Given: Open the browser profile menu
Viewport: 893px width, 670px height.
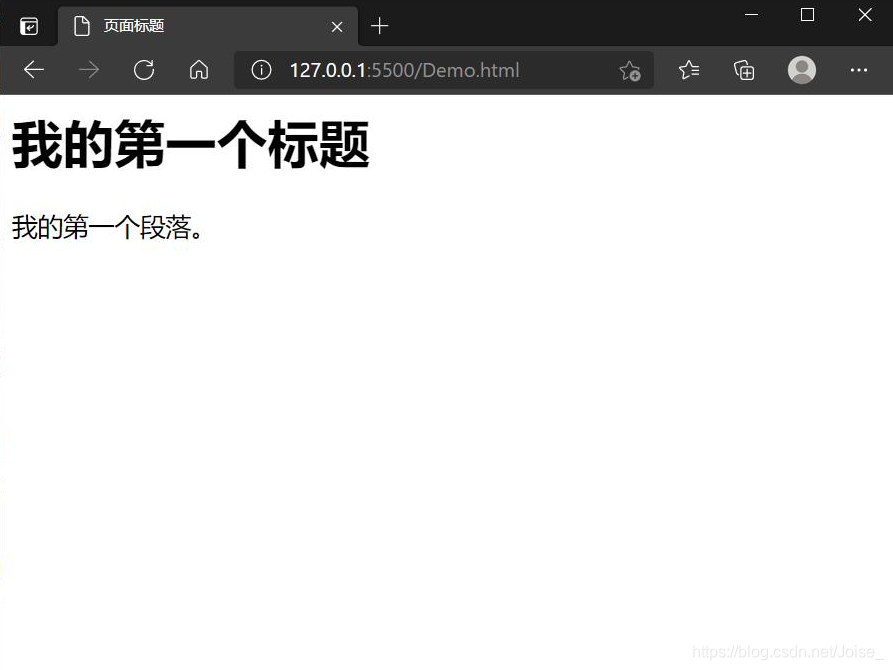Looking at the screenshot, I should 801,70.
